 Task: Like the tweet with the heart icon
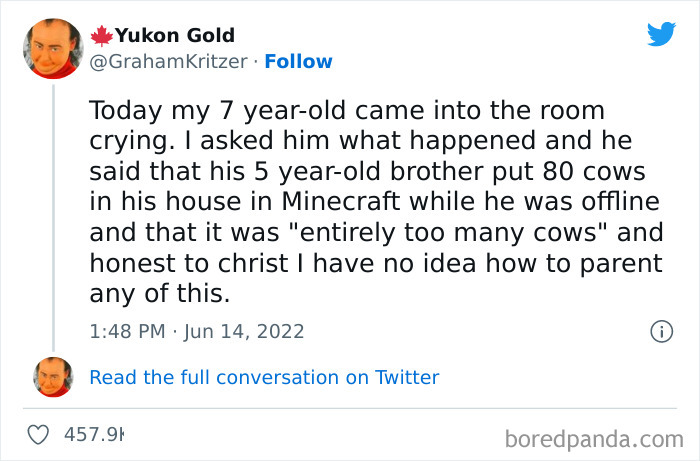(40, 436)
